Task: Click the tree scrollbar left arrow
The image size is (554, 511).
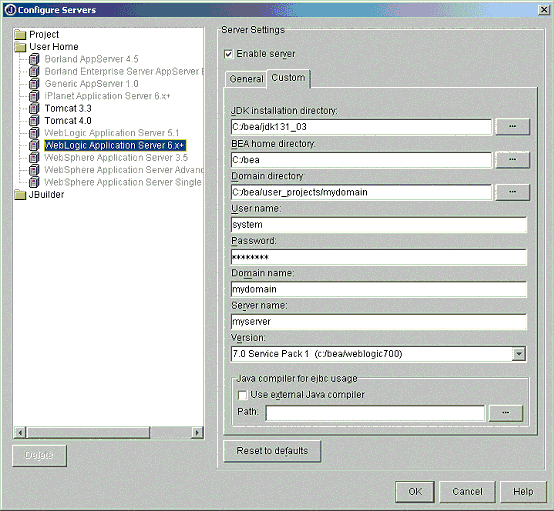Action: pos(20,432)
